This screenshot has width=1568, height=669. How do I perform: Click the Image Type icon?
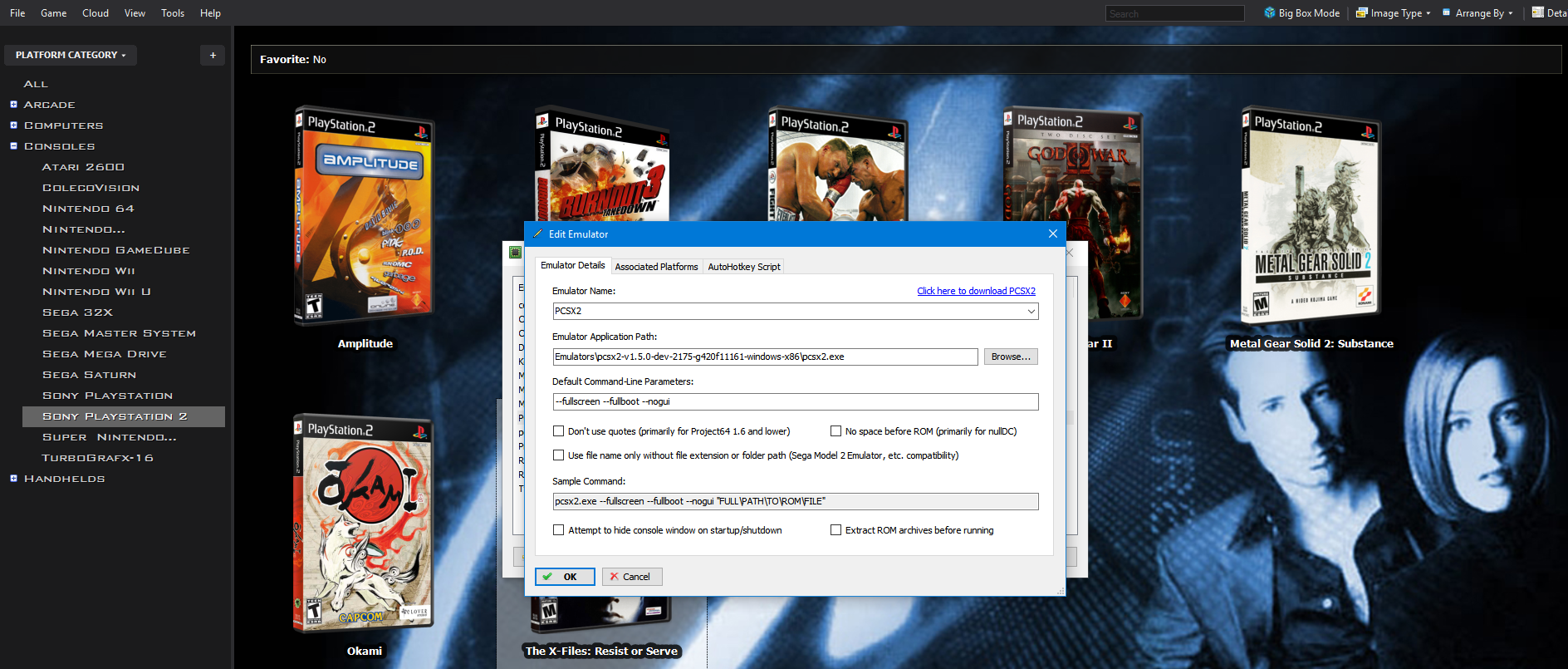1362,12
